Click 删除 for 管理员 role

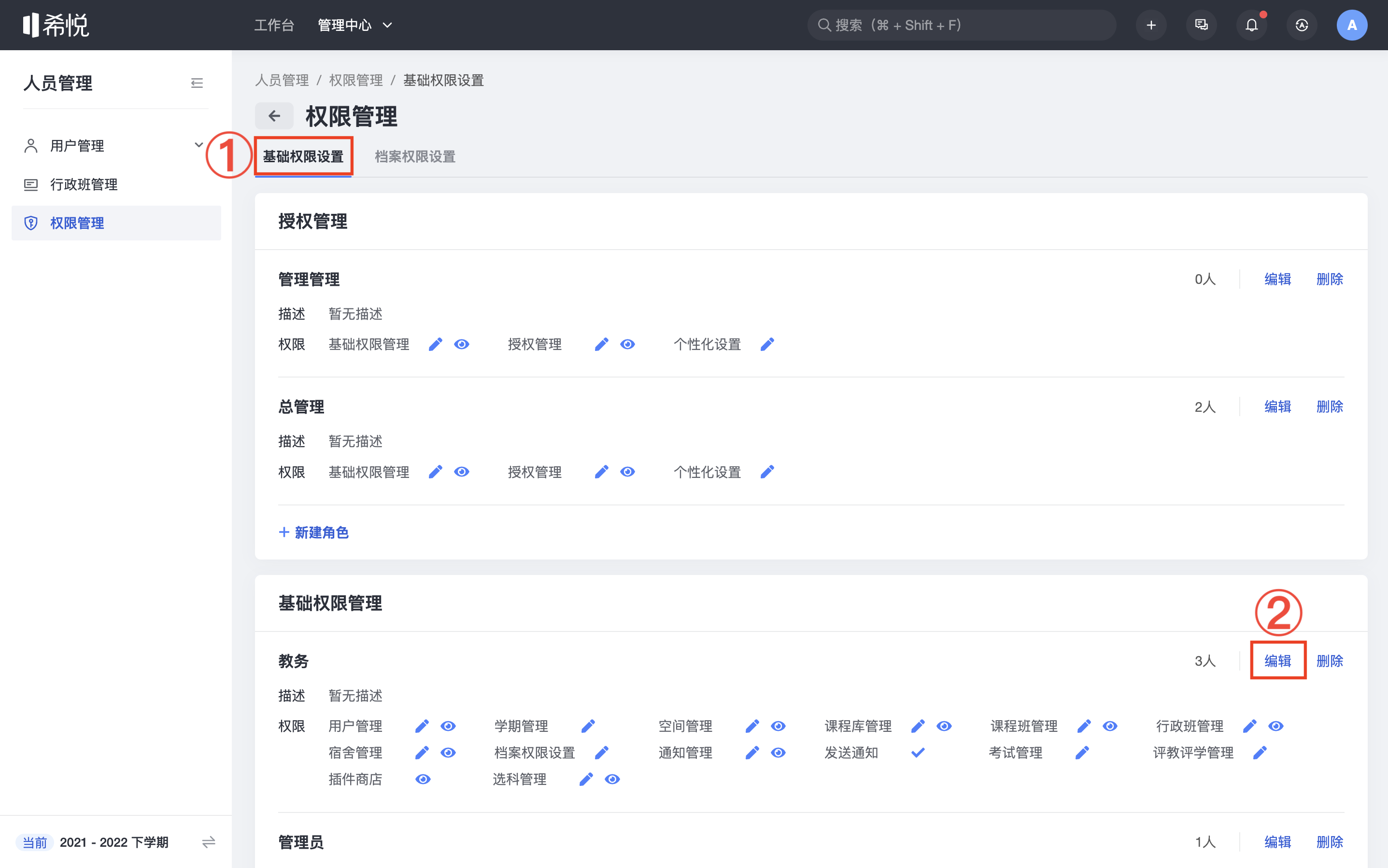(x=1329, y=841)
